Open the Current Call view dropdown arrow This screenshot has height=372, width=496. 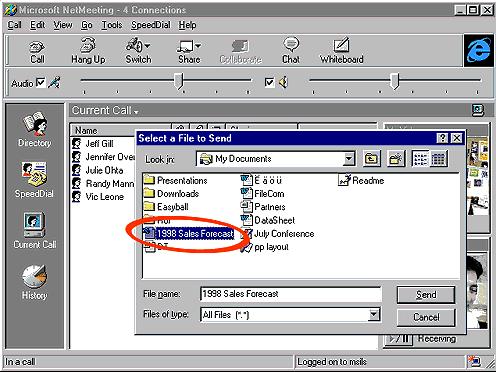pos(136,112)
